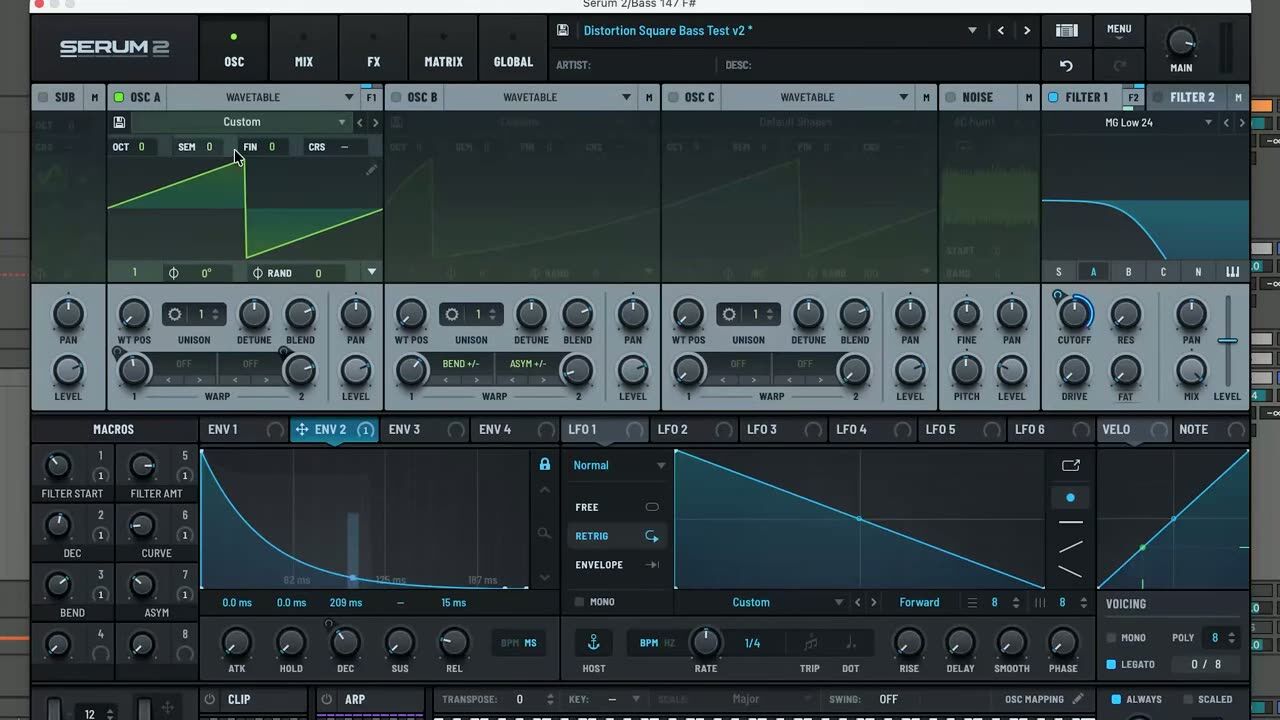Turn off OSC A

tap(119, 97)
